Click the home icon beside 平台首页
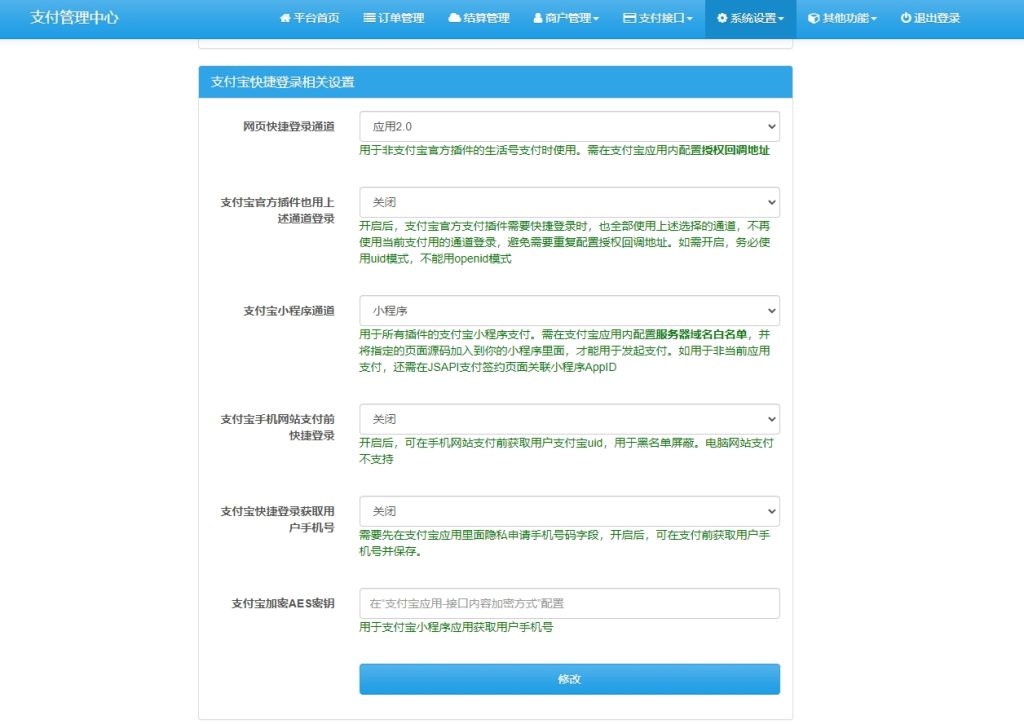This screenshot has height=724, width=1024. tap(285, 18)
